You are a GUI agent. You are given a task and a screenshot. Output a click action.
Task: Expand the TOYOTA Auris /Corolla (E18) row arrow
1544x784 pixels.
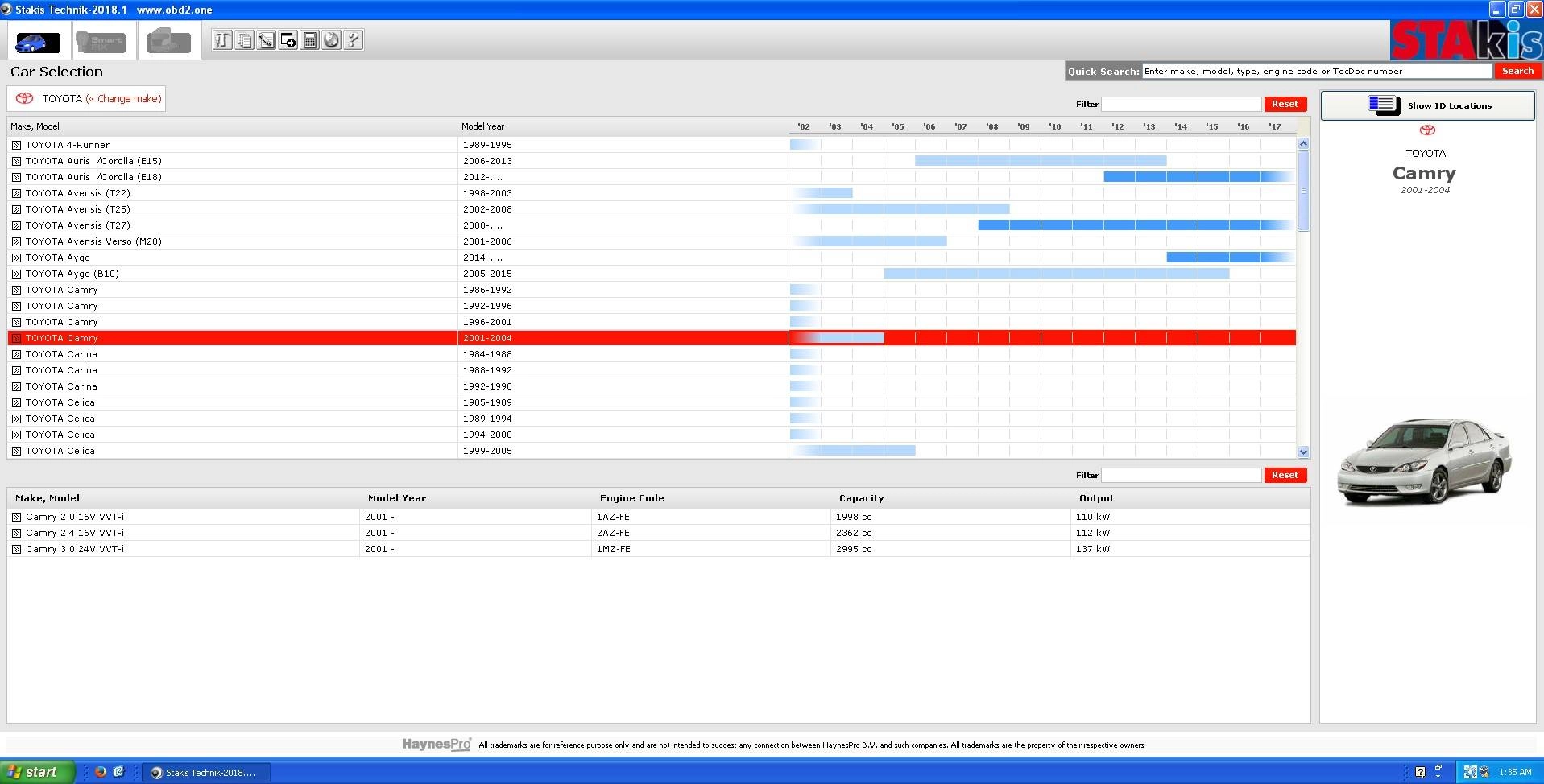tap(16, 177)
